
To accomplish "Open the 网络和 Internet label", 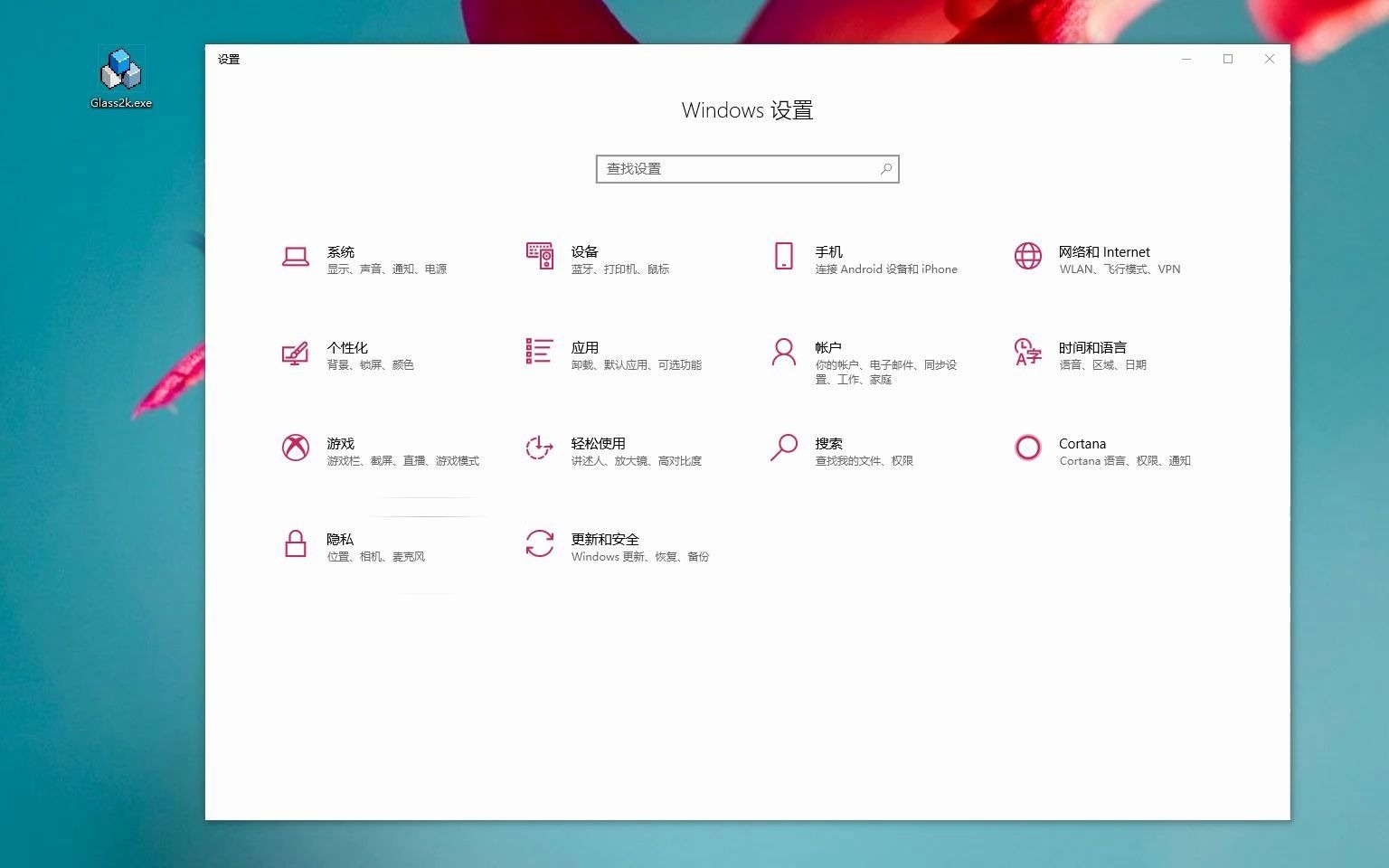I will pos(1104,252).
